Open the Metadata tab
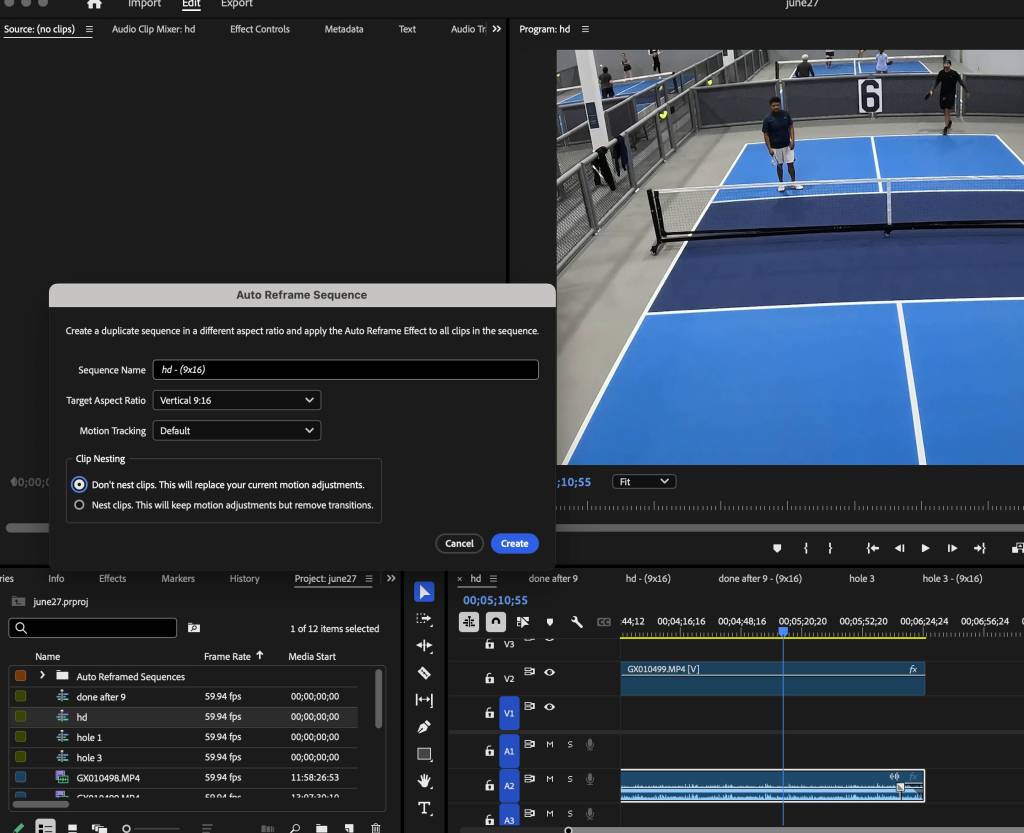1024x833 pixels. (x=344, y=29)
